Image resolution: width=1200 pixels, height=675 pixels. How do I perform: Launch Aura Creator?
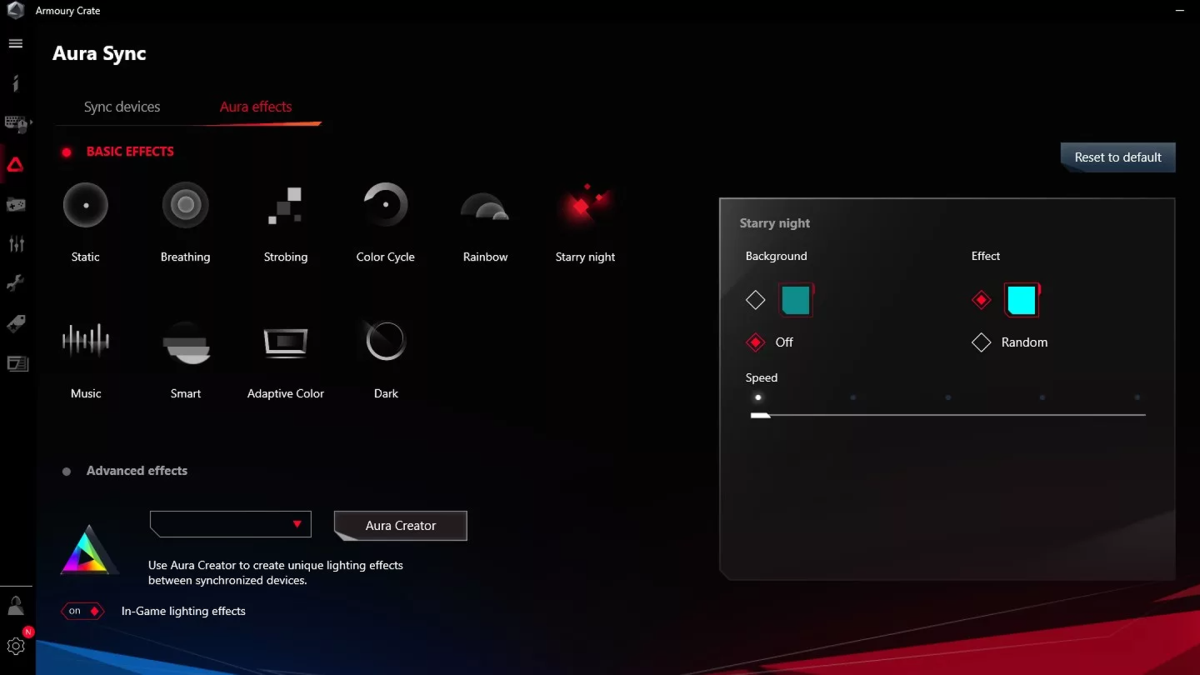point(400,525)
